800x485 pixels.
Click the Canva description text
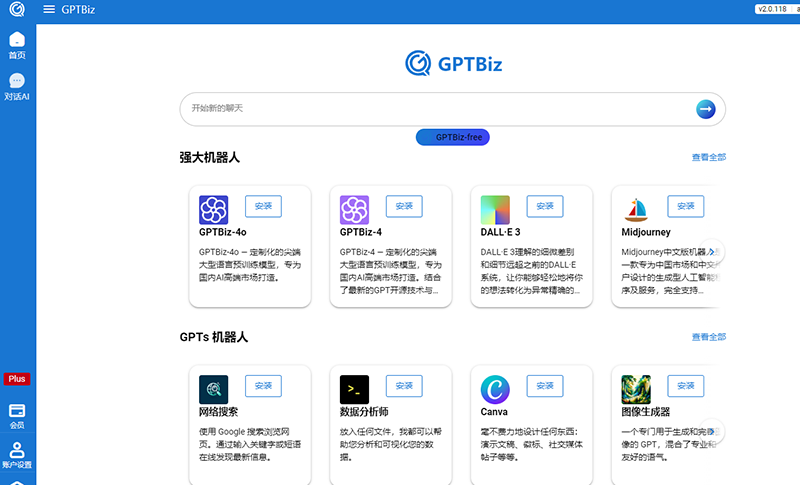click(532, 444)
